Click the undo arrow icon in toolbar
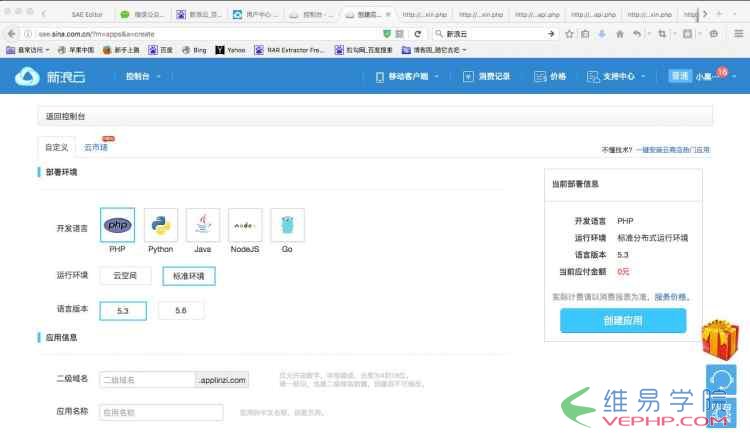The width and height of the screenshot is (750, 441). [637, 34]
